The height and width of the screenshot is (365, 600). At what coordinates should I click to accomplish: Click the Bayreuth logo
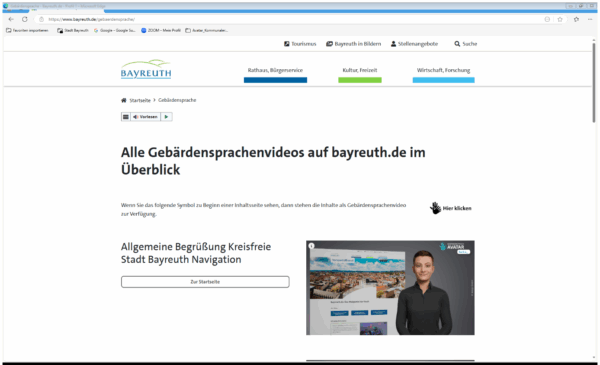146,70
